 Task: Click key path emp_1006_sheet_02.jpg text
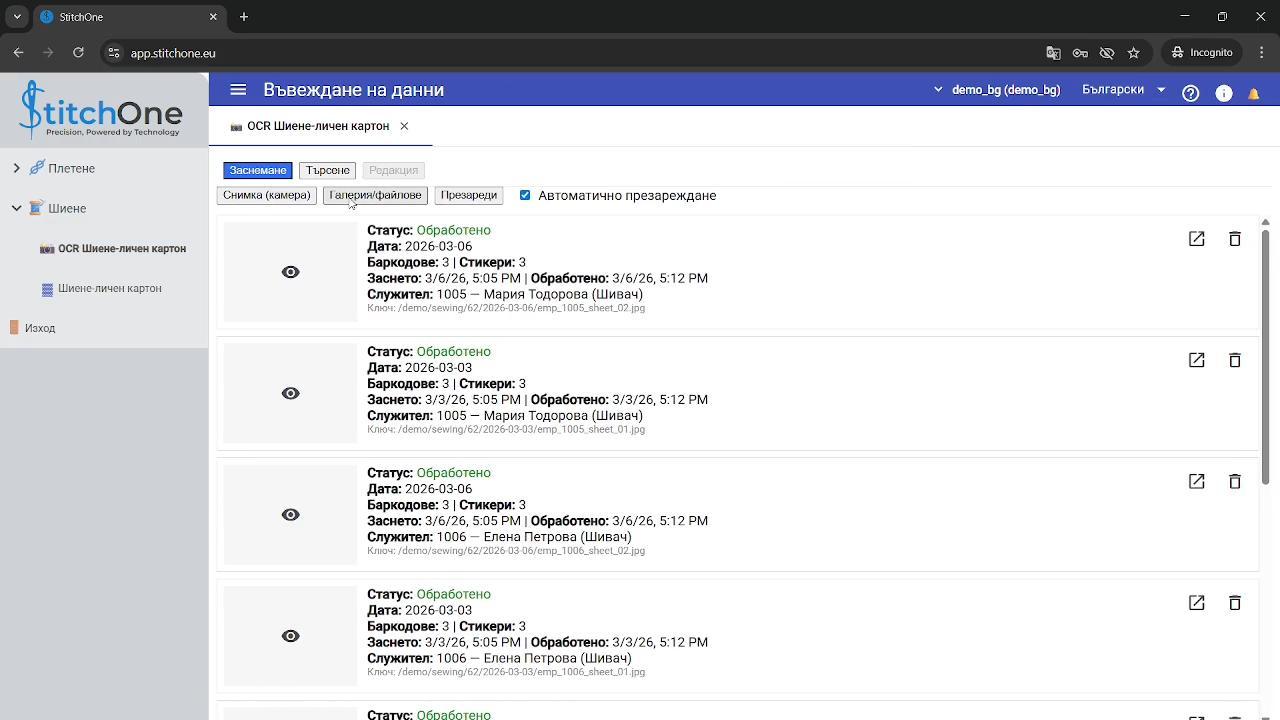point(506,551)
